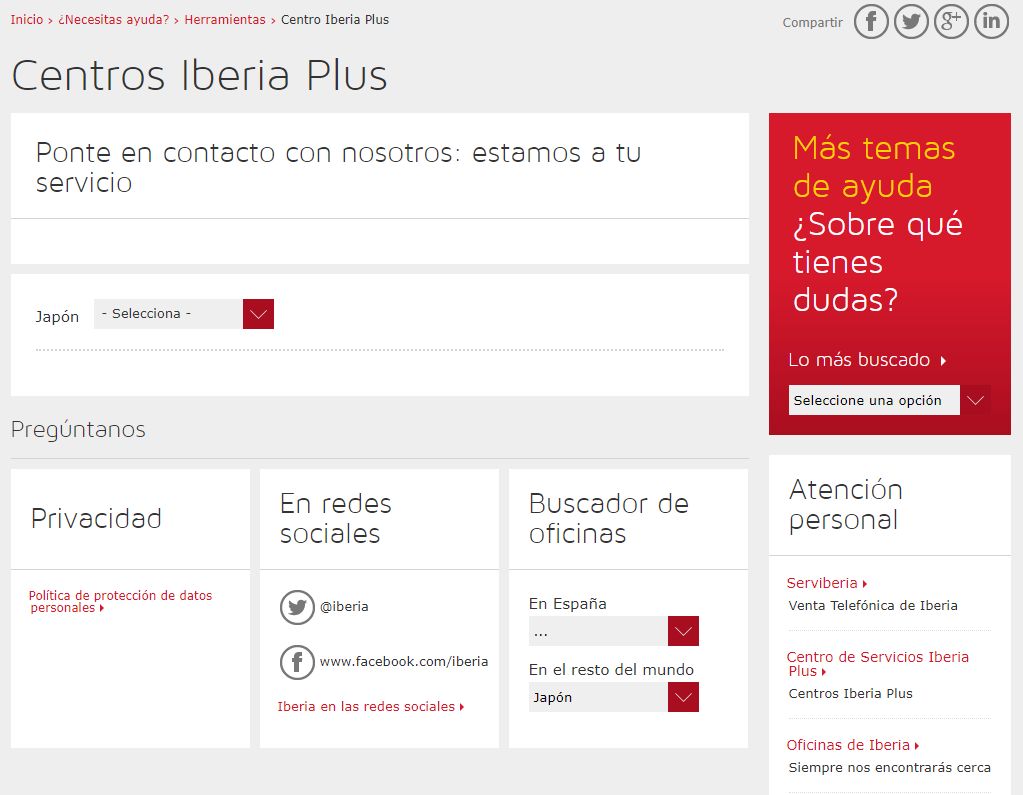Open 'Seleccione una opción' dropdown
Image resolution: width=1023 pixels, height=795 pixels.
(x=889, y=400)
